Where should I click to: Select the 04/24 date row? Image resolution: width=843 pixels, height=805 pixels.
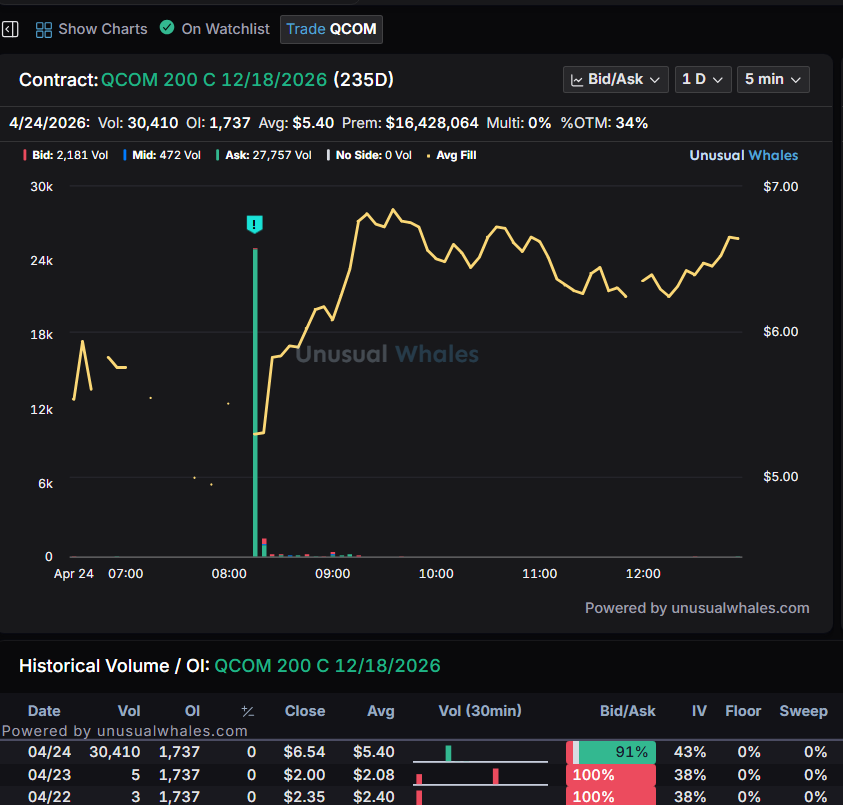point(422,752)
